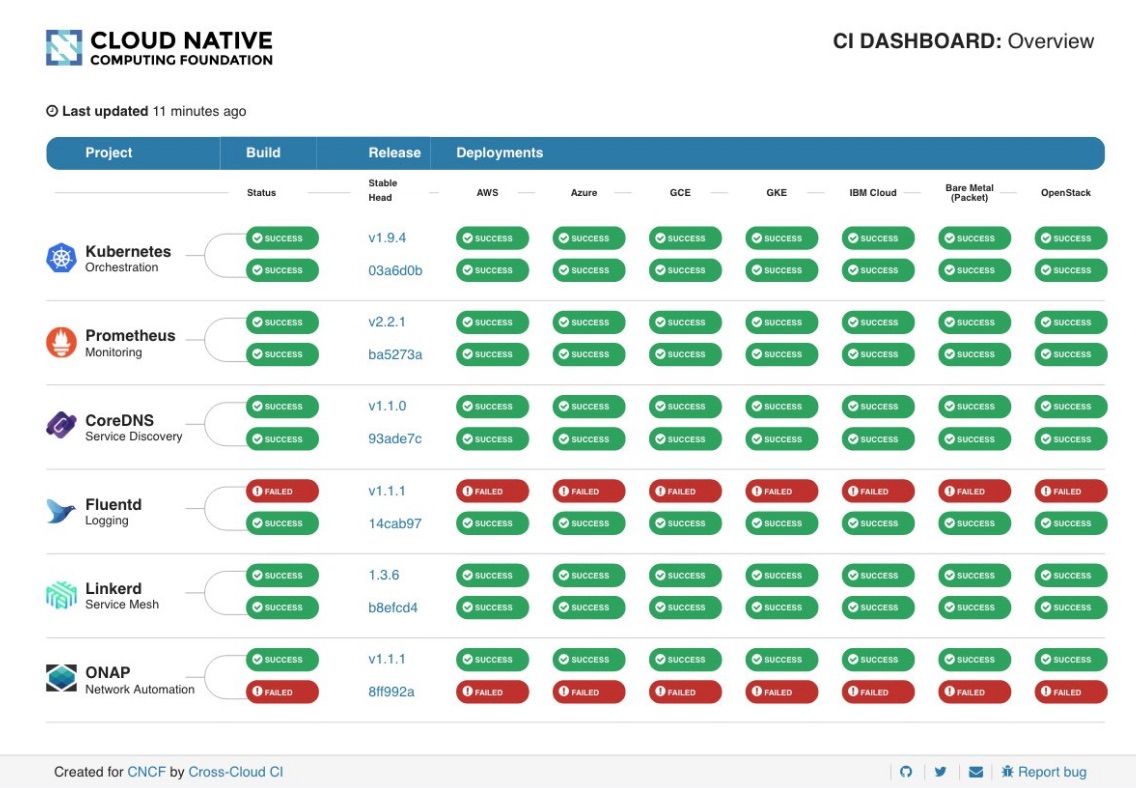
Task: Click Fluentd stable Azure FAILED badge
Action: [588, 491]
